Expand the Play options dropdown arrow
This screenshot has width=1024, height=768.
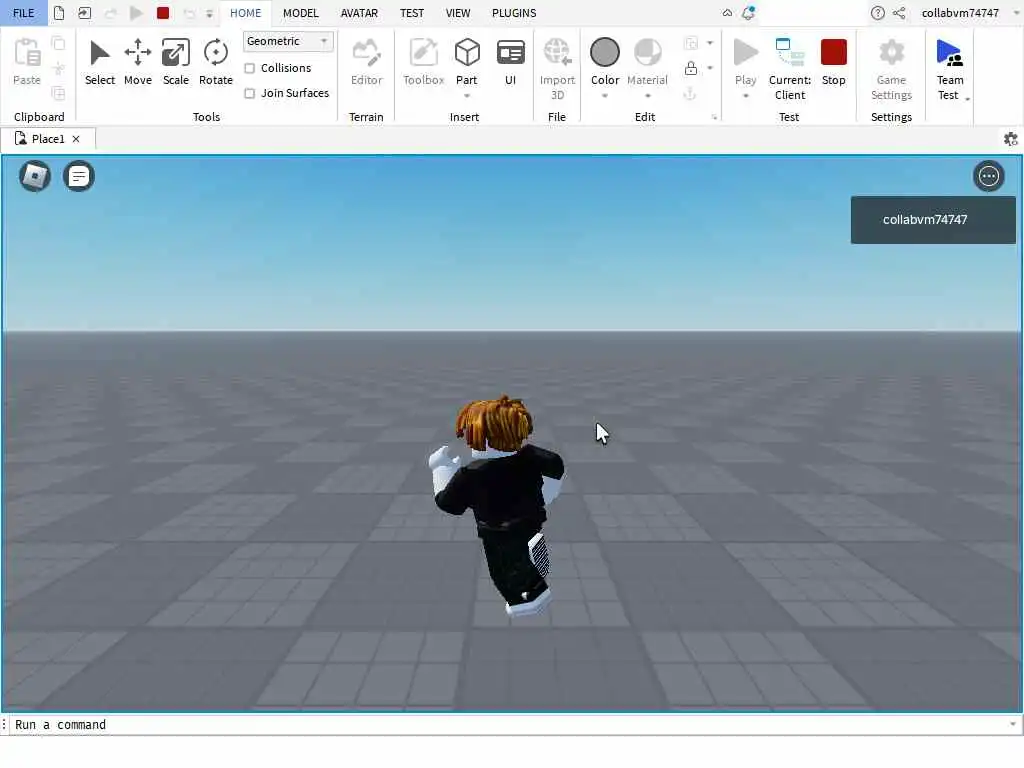745,96
